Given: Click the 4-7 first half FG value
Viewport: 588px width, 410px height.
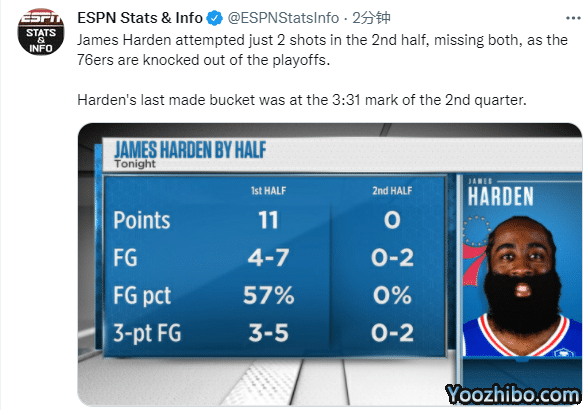Looking at the screenshot, I should (x=268, y=257).
